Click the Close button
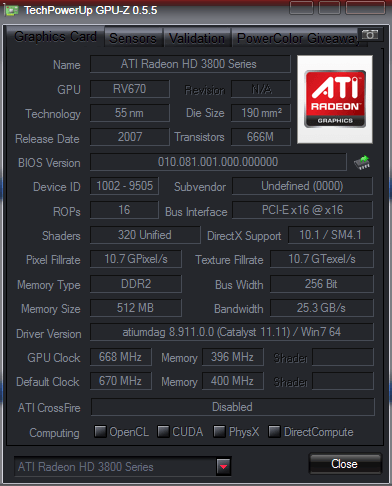The image size is (392, 486). (x=345, y=464)
